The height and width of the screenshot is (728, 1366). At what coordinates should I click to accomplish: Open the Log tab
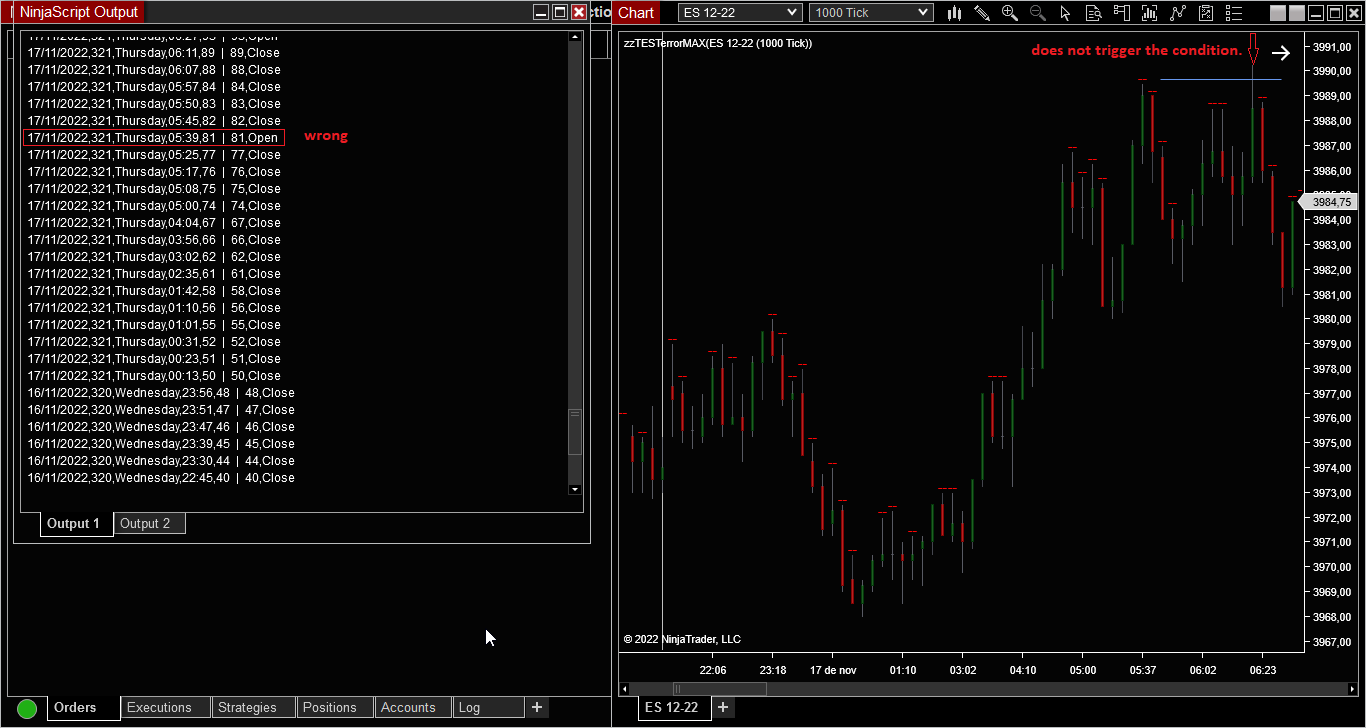click(x=489, y=708)
